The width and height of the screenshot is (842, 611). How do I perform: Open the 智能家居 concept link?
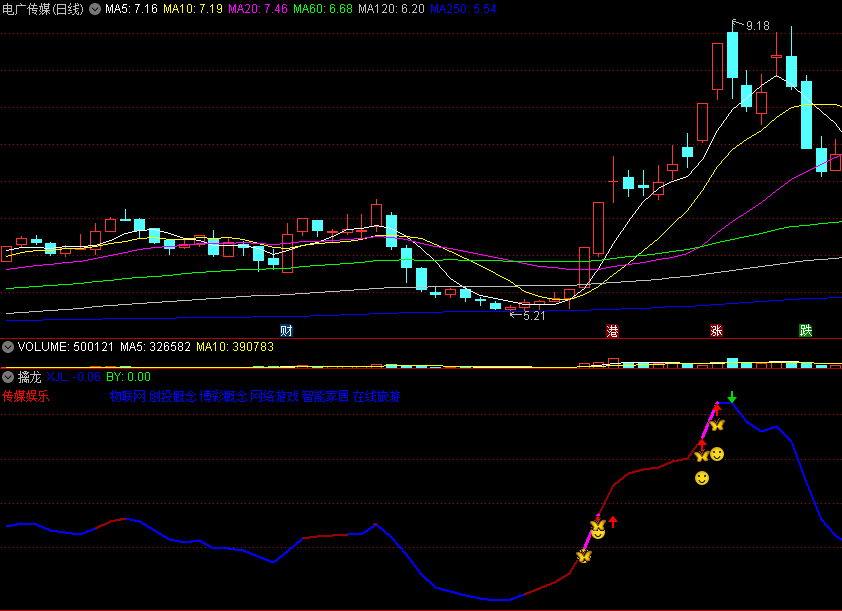(325, 396)
